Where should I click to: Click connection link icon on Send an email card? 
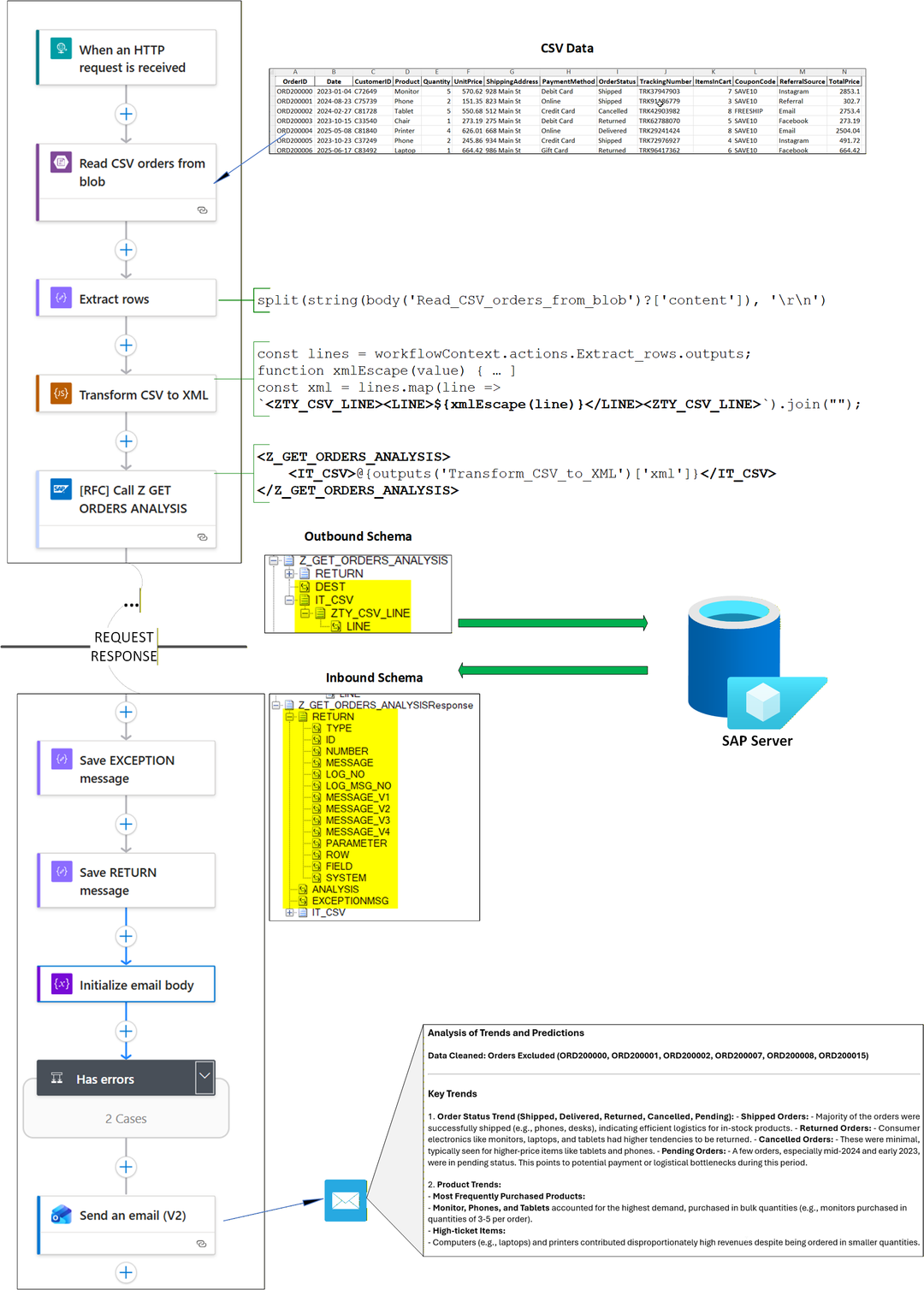pyautogui.click(x=201, y=1244)
